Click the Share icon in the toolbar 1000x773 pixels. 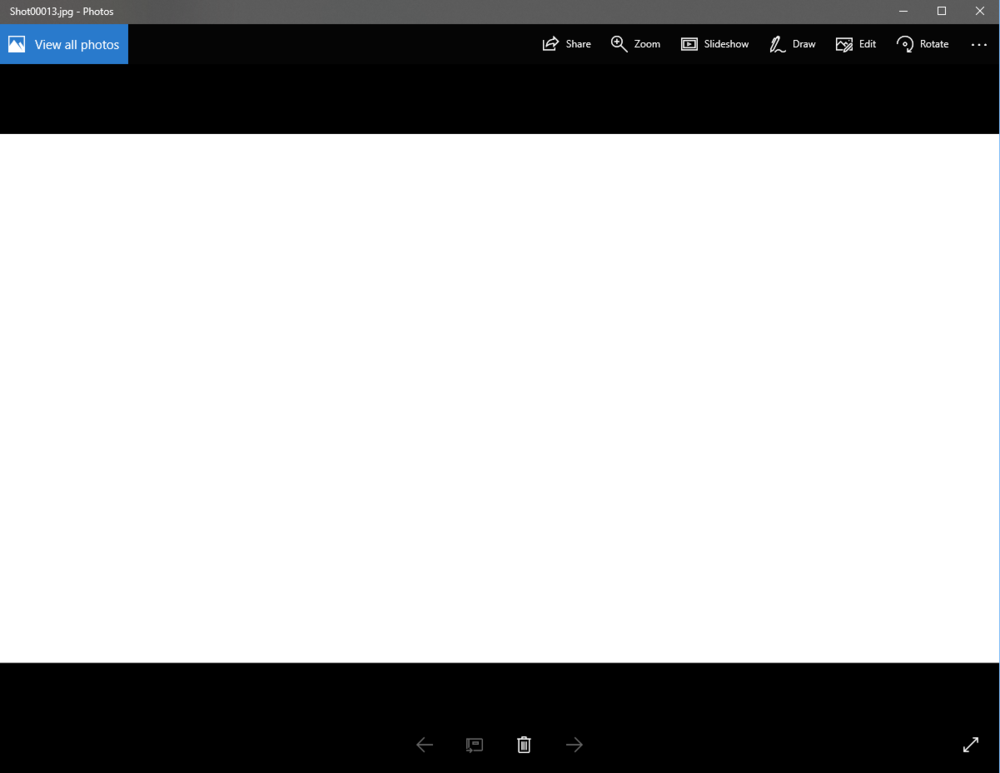551,44
